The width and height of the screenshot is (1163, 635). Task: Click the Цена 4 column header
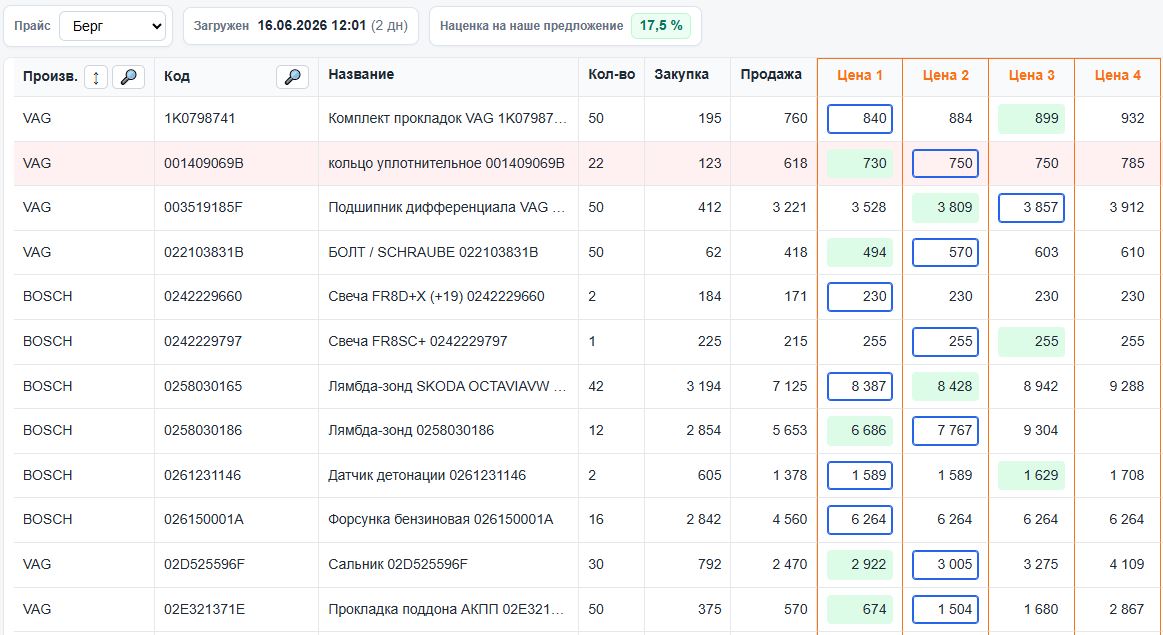coord(1118,75)
